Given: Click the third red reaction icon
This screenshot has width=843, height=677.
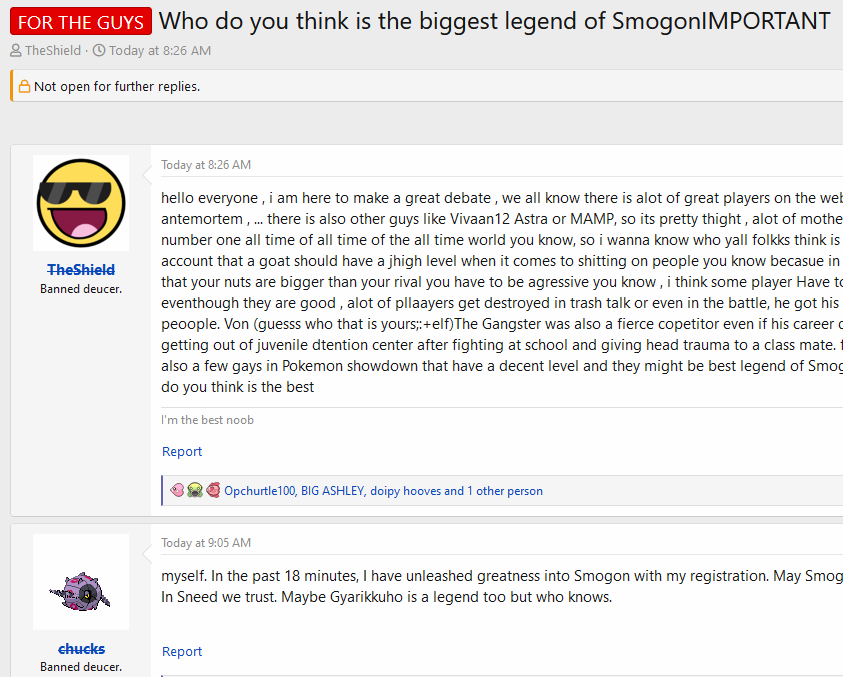Looking at the screenshot, I should 213,490.
